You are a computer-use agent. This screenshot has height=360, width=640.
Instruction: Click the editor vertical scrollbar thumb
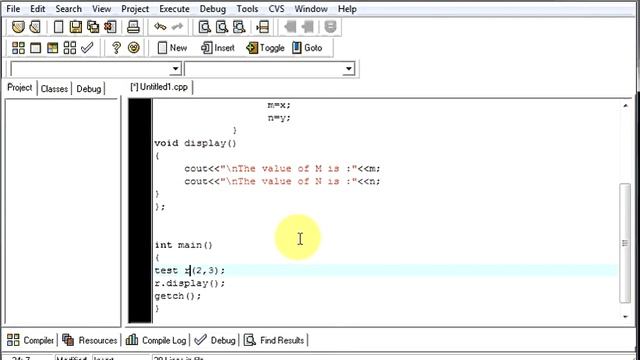pyautogui.click(x=625, y=243)
